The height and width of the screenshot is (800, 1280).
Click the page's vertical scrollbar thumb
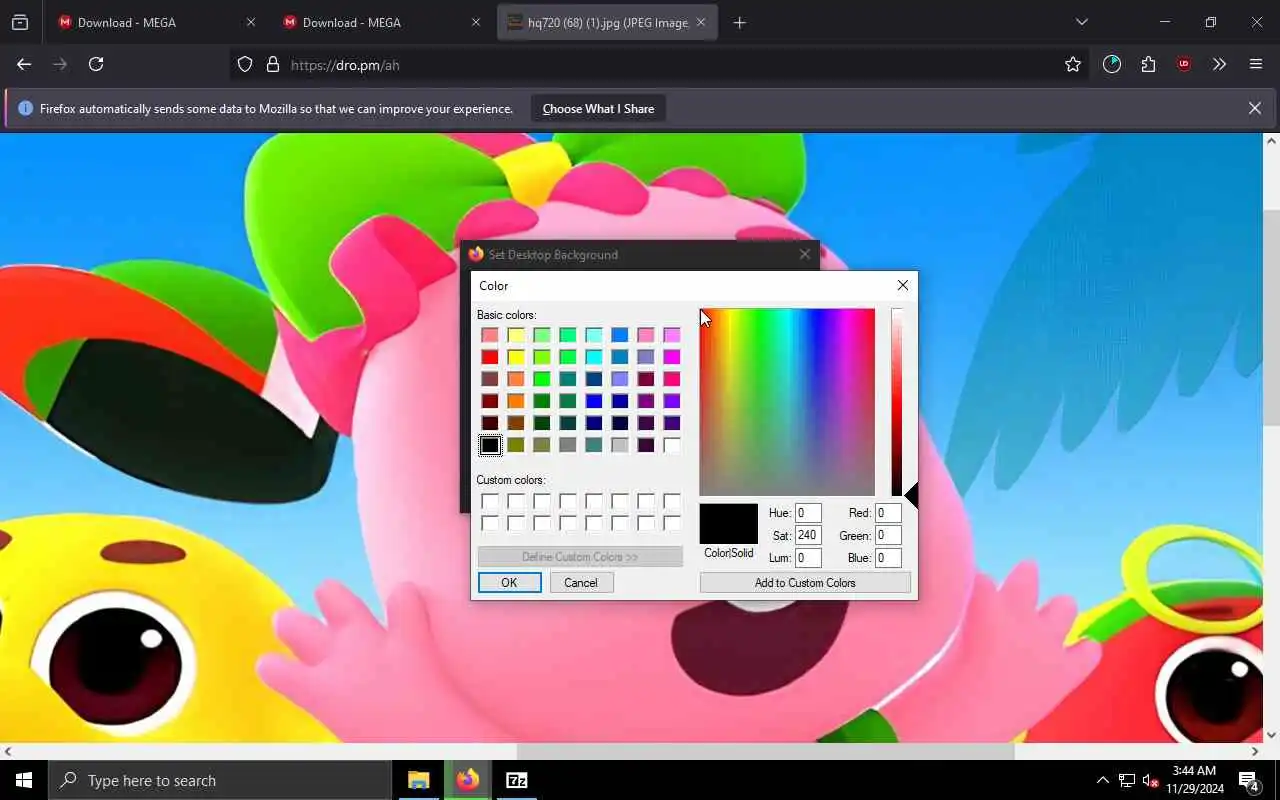coord(1271,317)
